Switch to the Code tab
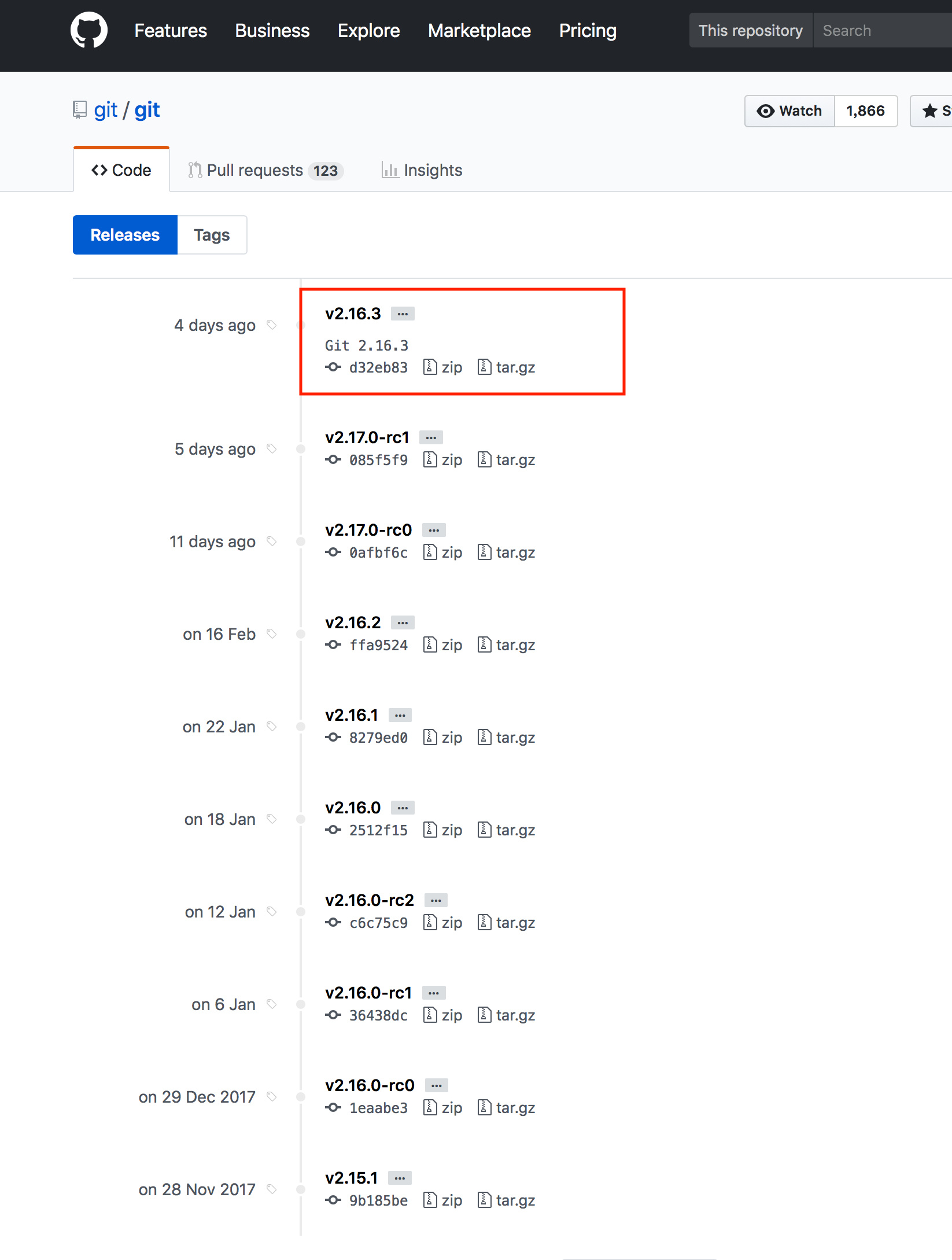This screenshot has width=952, height=1260. pos(121,170)
